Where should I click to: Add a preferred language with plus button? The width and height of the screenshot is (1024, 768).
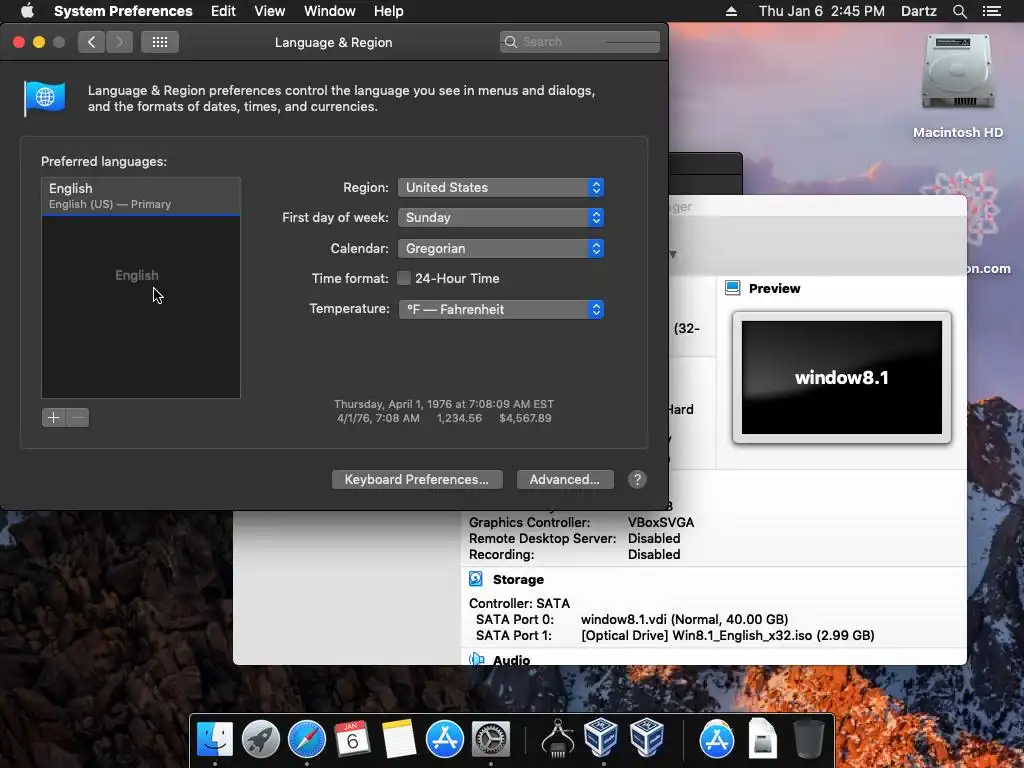pos(54,417)
